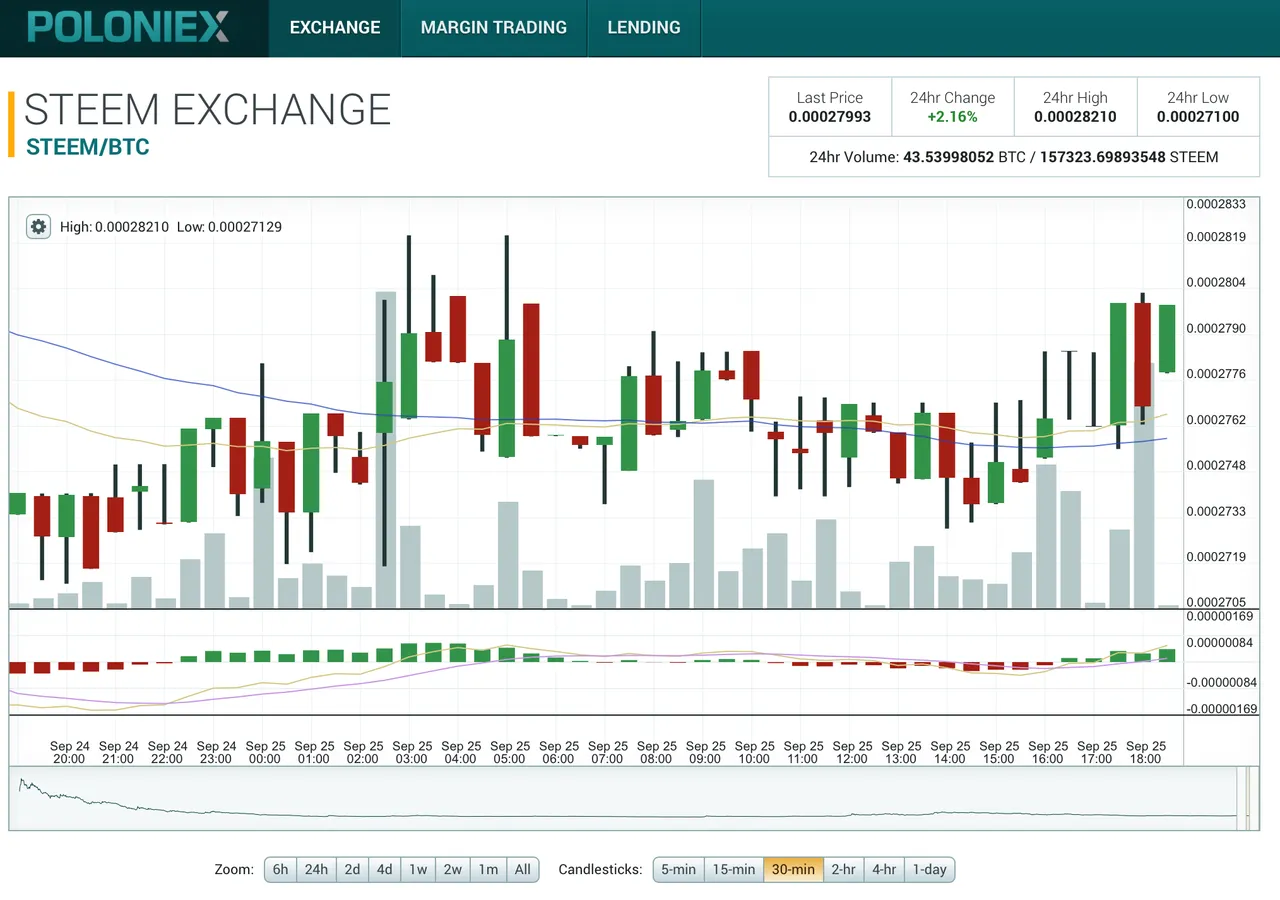1280x900 pixels.
Task: Set zoom to 4d
Action: 384,869
